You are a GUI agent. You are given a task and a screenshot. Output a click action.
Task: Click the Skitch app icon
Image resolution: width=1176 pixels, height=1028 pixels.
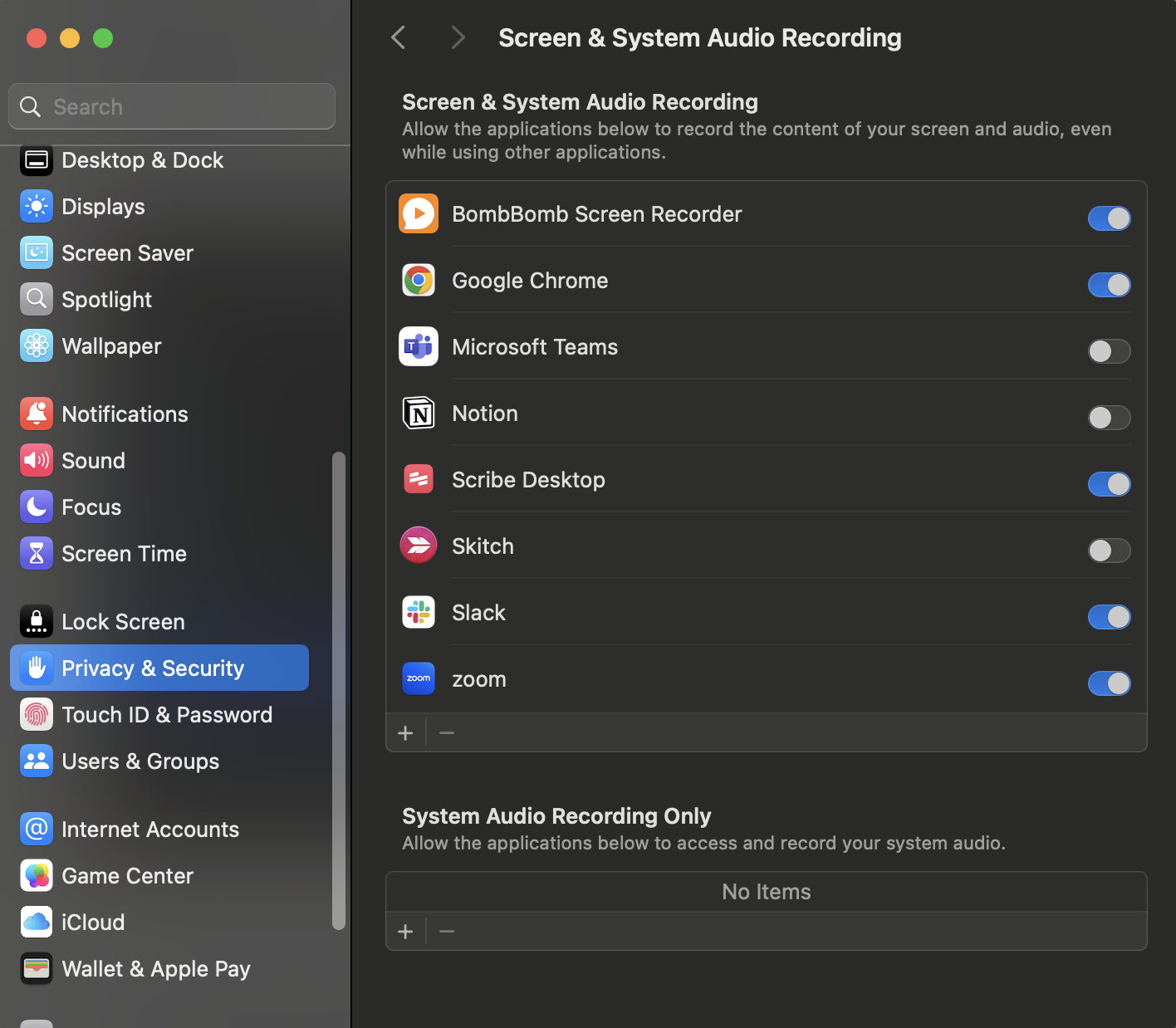pos(419,546)
